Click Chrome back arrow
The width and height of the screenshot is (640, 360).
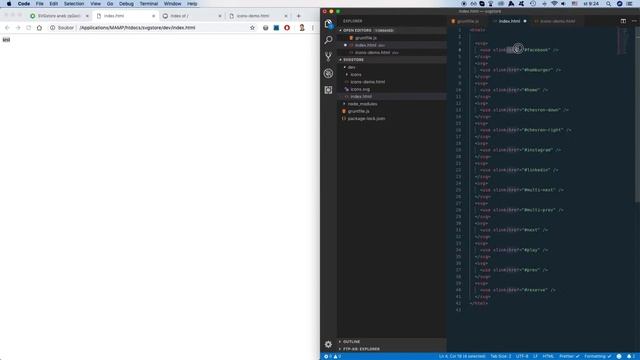7,28
